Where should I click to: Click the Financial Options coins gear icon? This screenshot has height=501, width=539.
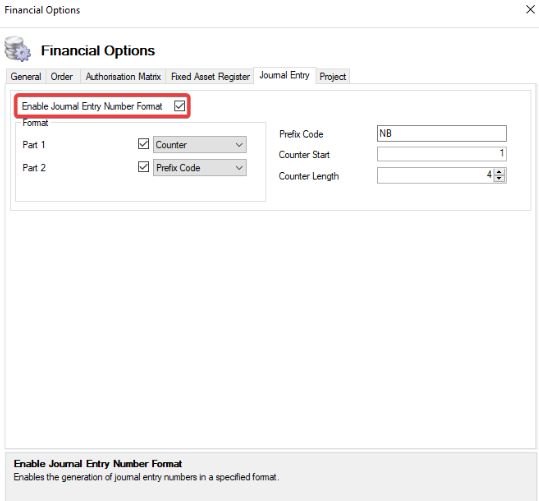18,49
